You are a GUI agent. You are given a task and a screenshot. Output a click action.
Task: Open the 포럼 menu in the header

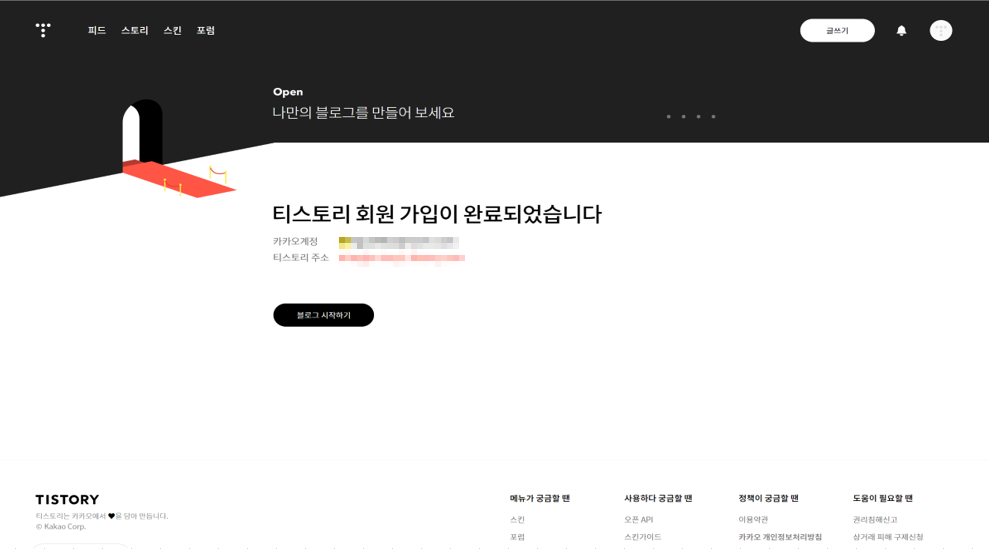[206, 30]
